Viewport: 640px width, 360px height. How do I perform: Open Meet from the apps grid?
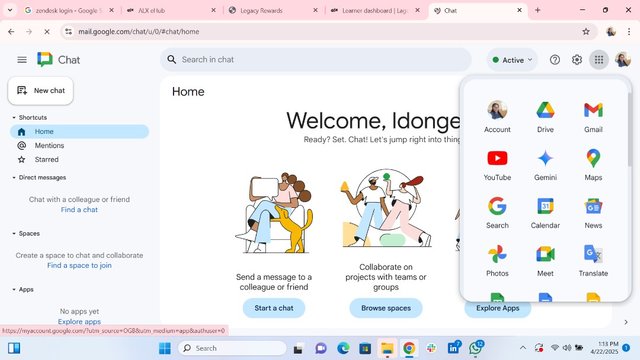pos(545,261)
